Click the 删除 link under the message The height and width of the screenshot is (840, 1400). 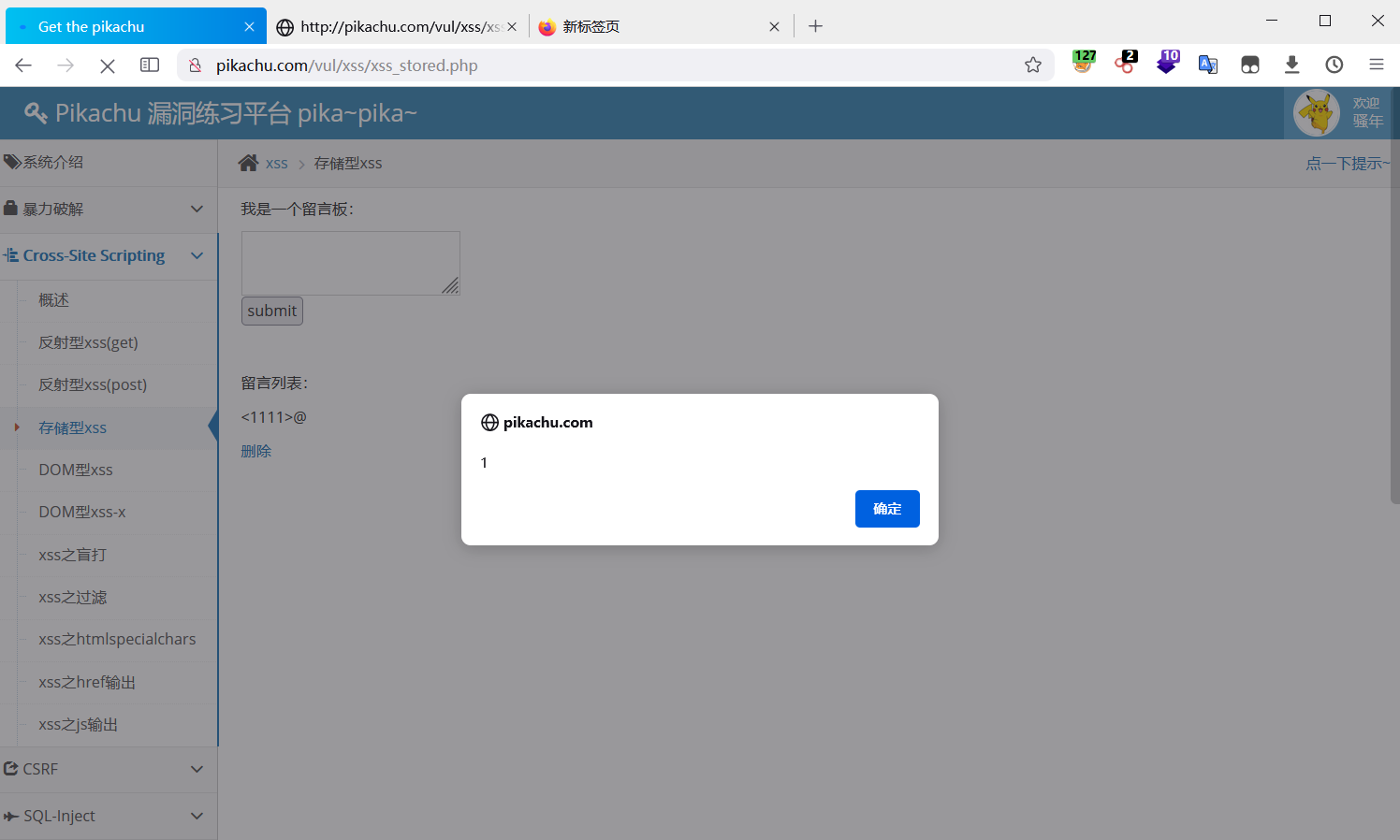click(255, 451)
